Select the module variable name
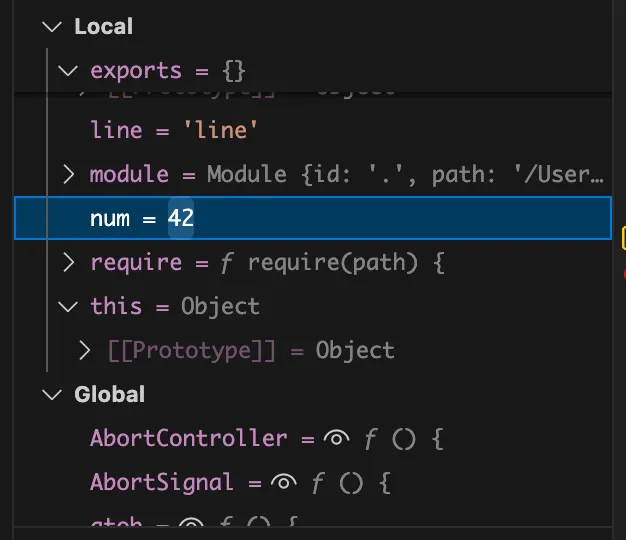This screenshot has width=626, height=540. coord(129,174)
